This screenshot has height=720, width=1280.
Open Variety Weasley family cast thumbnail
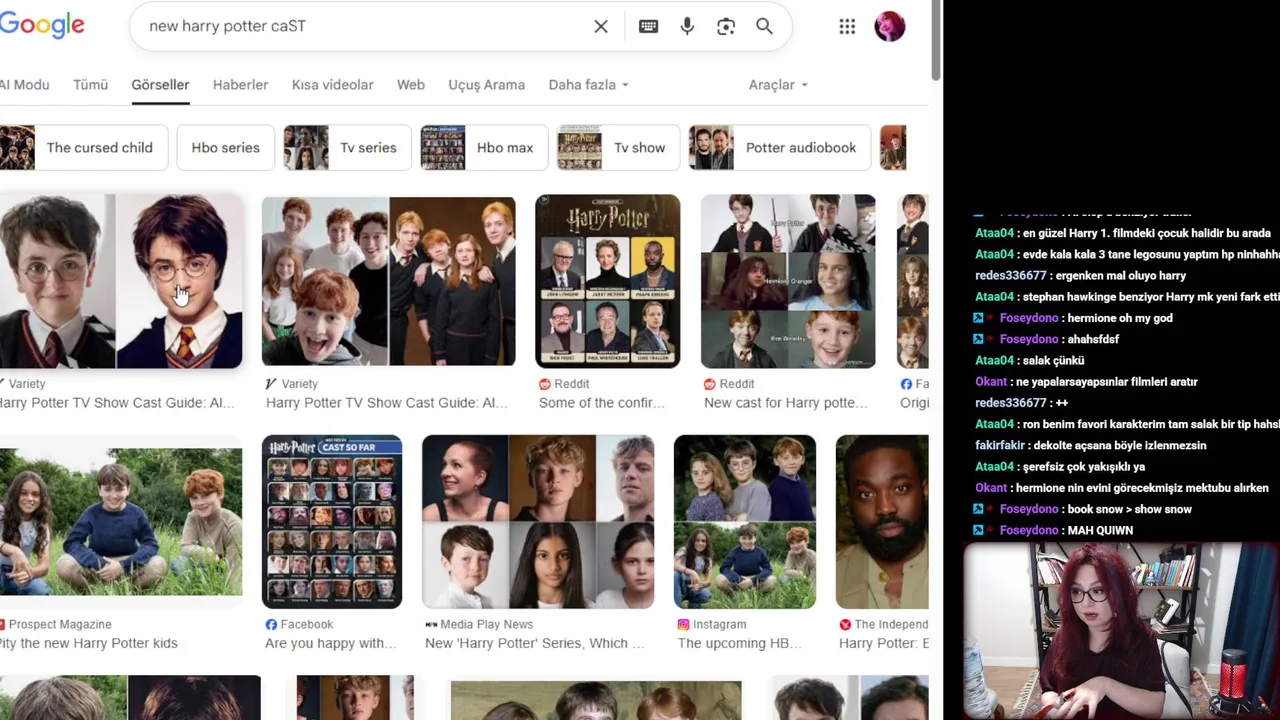[x=388, y=282]
